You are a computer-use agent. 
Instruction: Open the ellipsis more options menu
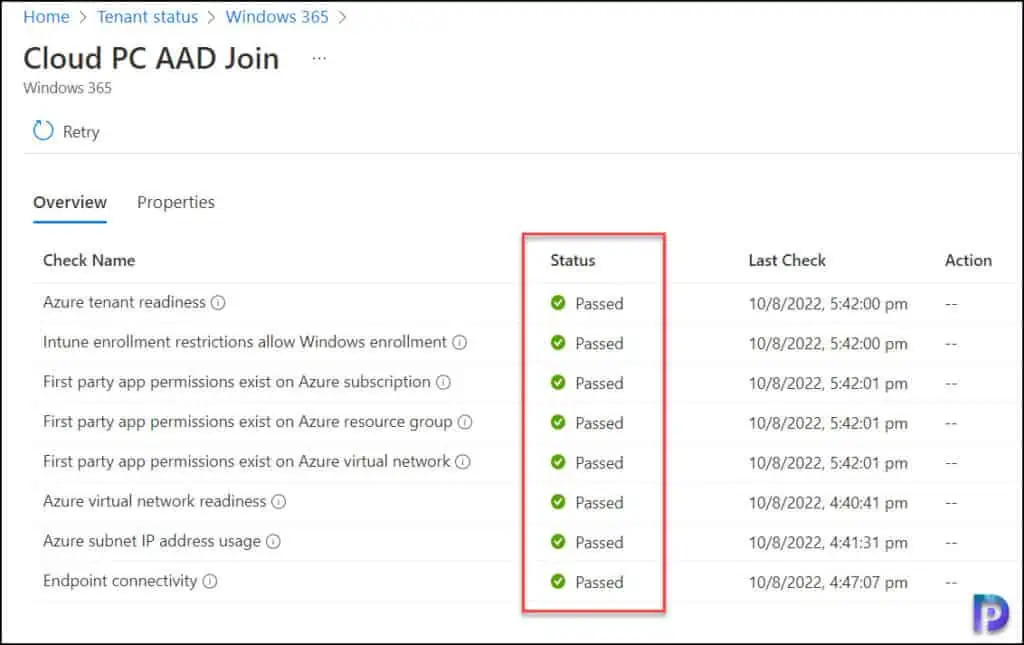(x=319, y=58)
